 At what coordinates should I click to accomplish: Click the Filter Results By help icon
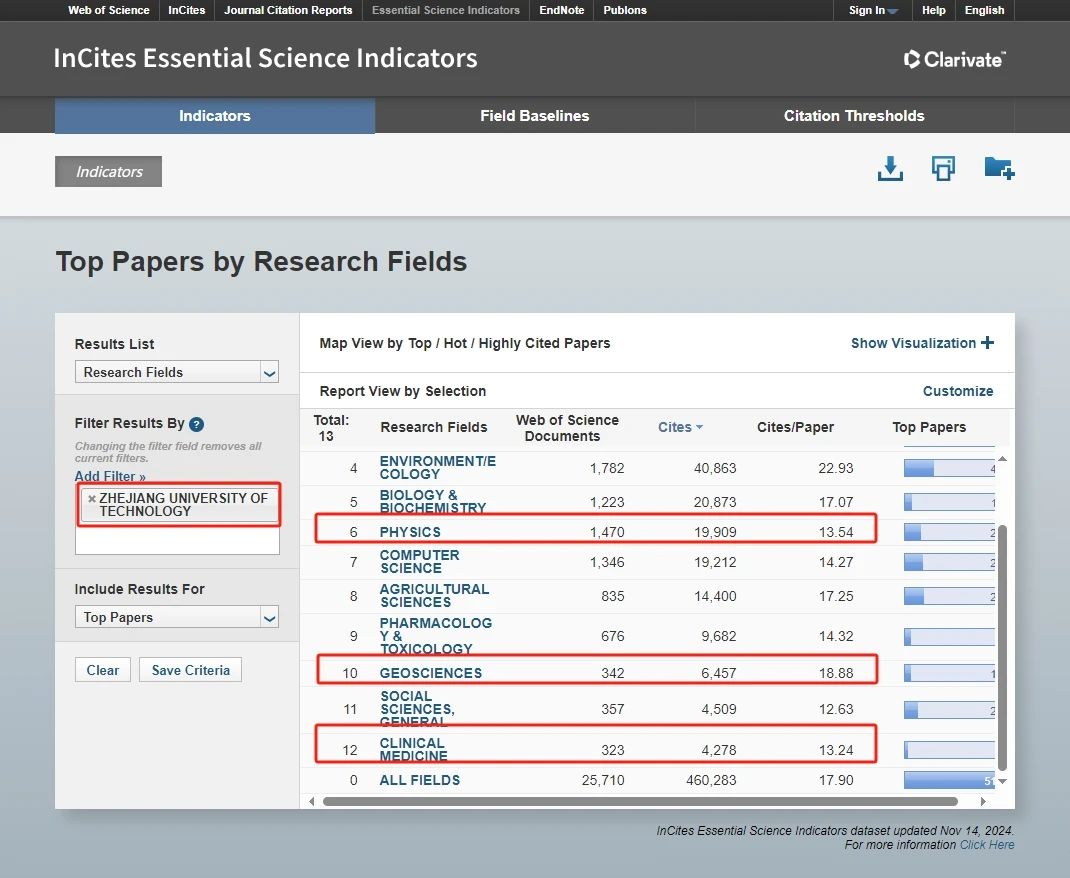click(197, 424)
